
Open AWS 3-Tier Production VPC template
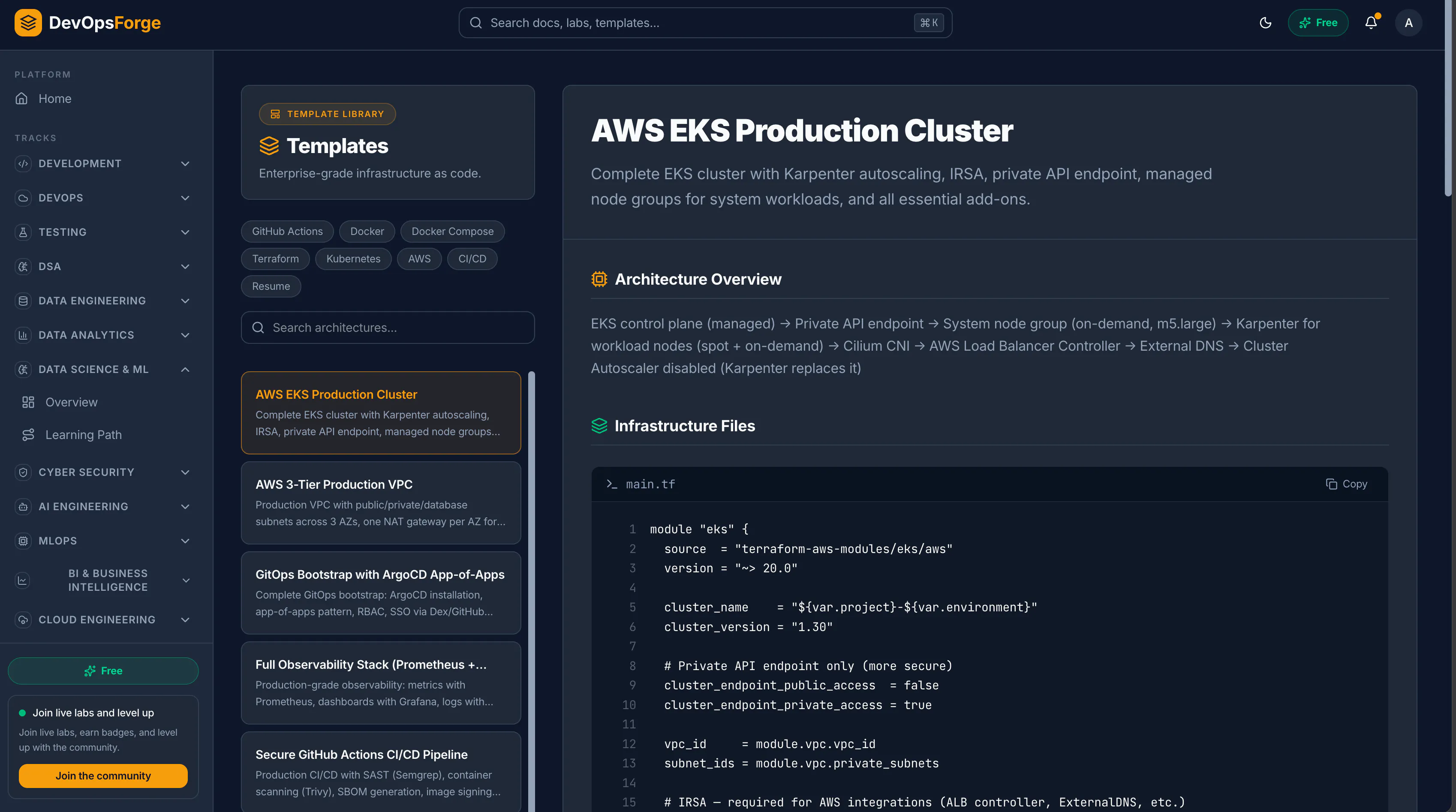tap(381, 503)
